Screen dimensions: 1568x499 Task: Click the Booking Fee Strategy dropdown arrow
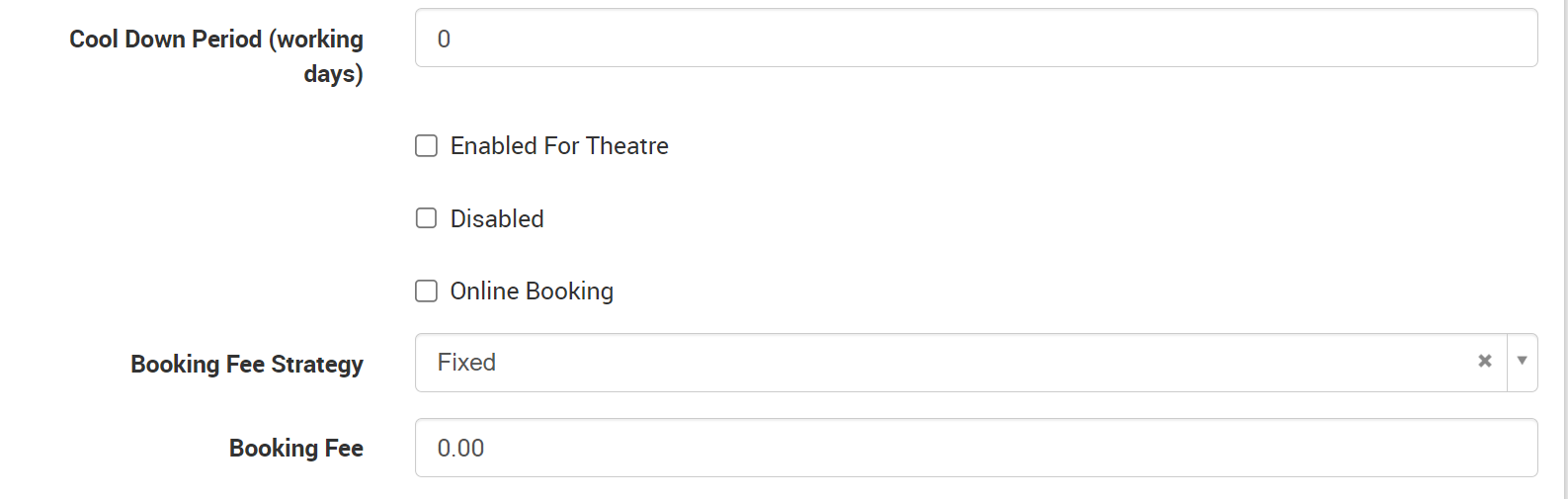pos(1522,362)
